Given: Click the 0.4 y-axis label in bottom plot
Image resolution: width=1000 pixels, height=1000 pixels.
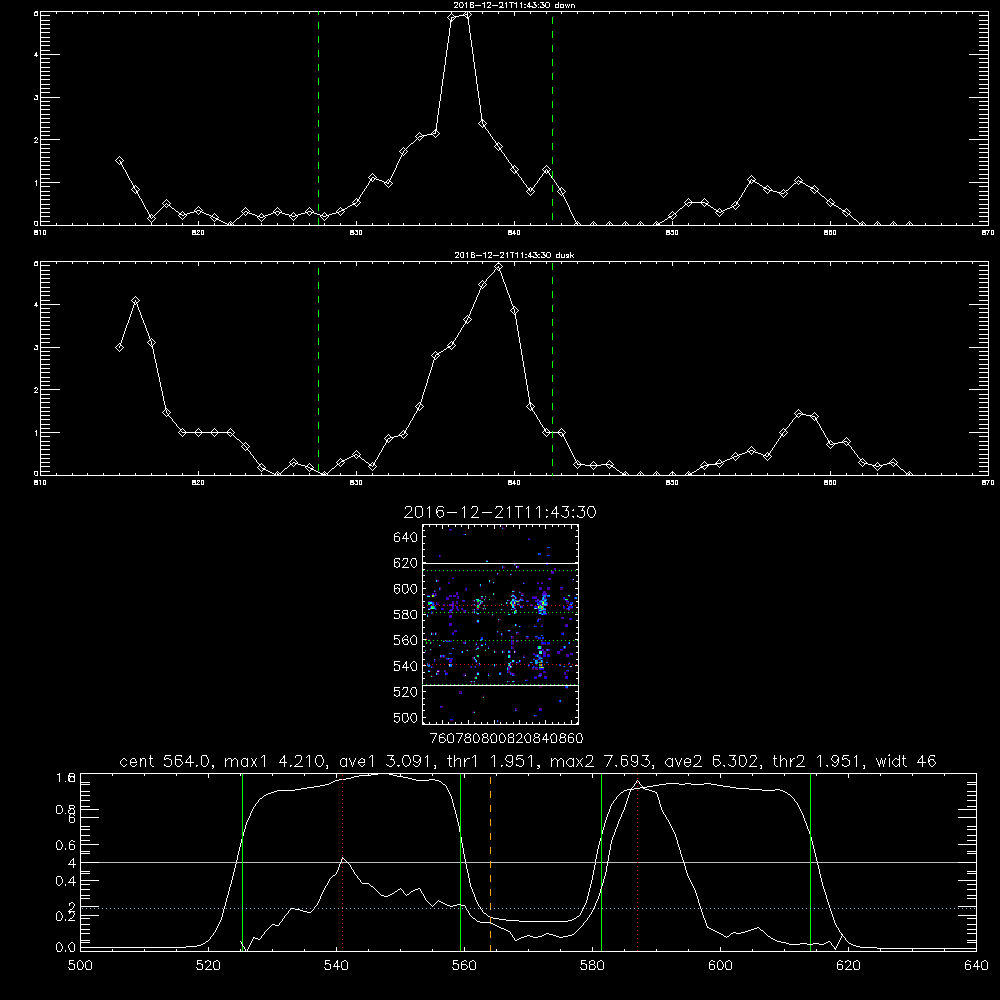Looking at the screenshot, I should click(x=66, y=881).
